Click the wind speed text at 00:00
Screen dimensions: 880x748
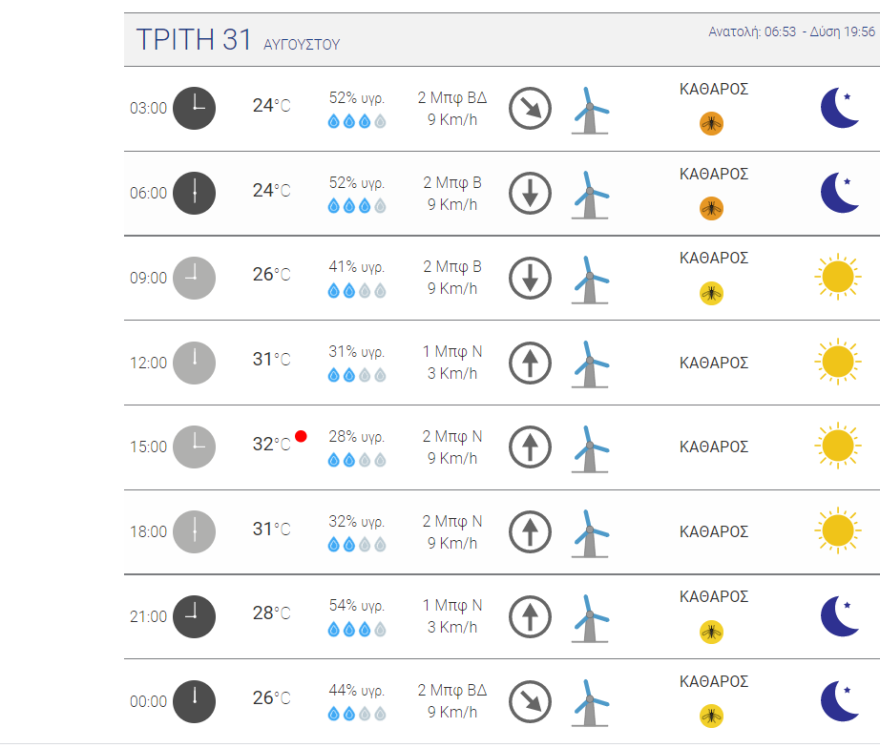pyautogui.click(x=452, y=712)
